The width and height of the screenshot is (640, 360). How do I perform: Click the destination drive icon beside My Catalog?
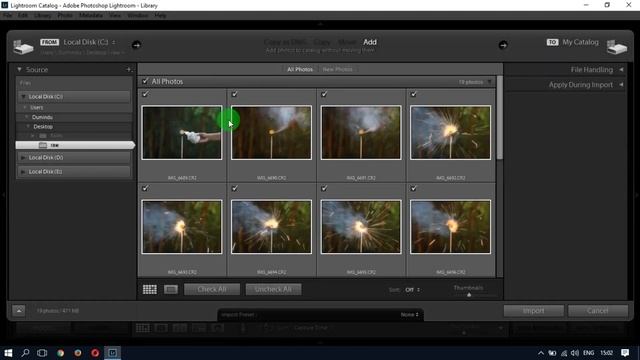(x=616, y=47)
